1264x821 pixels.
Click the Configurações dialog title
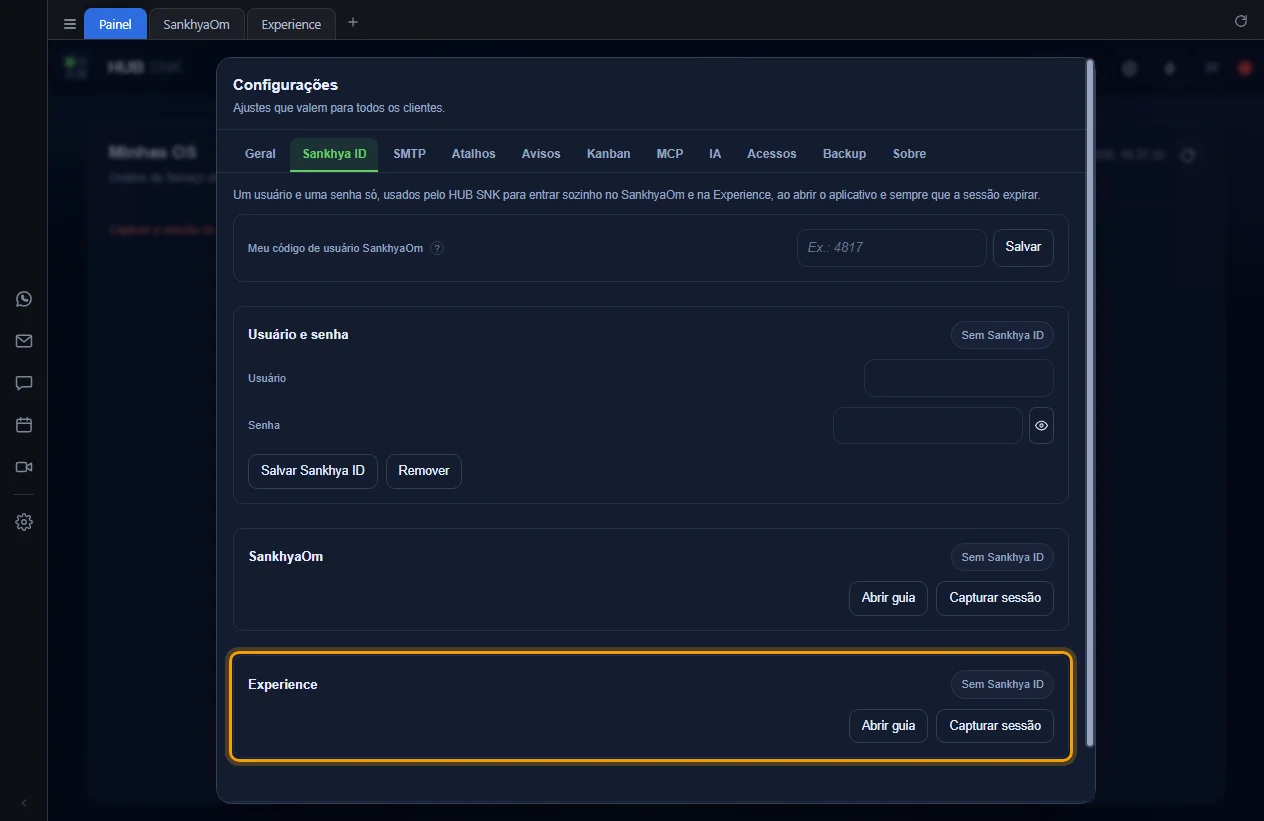[x=285, y=85]
